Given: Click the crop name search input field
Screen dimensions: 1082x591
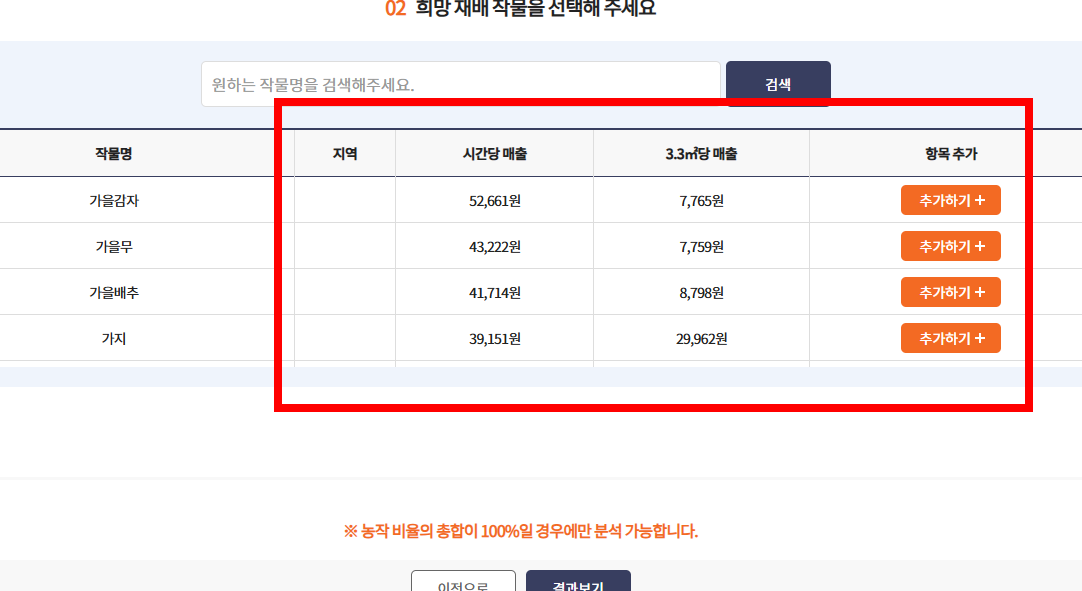Looking at the screenshot, I should coord(460,83).
